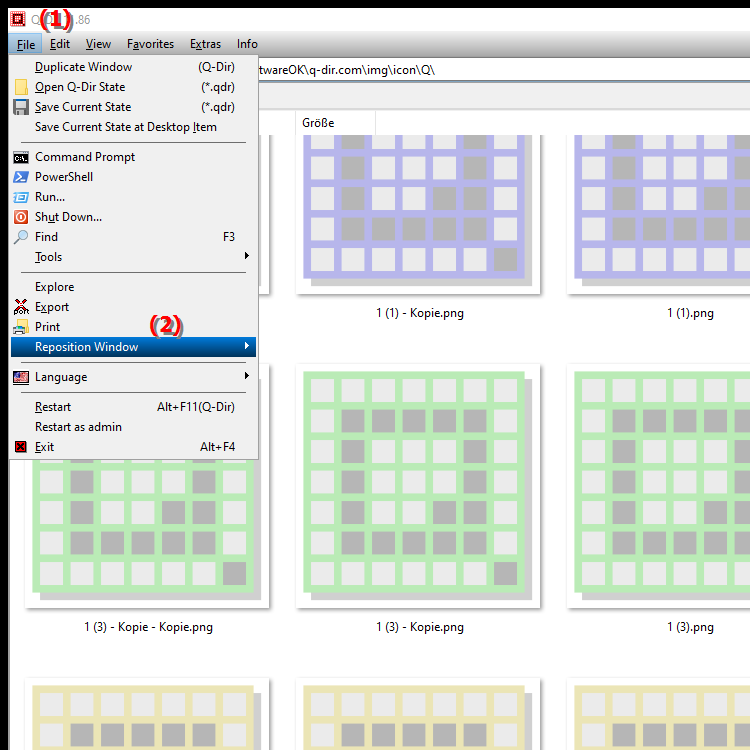This screenshot has height=750, width=750.
Task: Select Explore menu entry
Action: tap(133, 287)
